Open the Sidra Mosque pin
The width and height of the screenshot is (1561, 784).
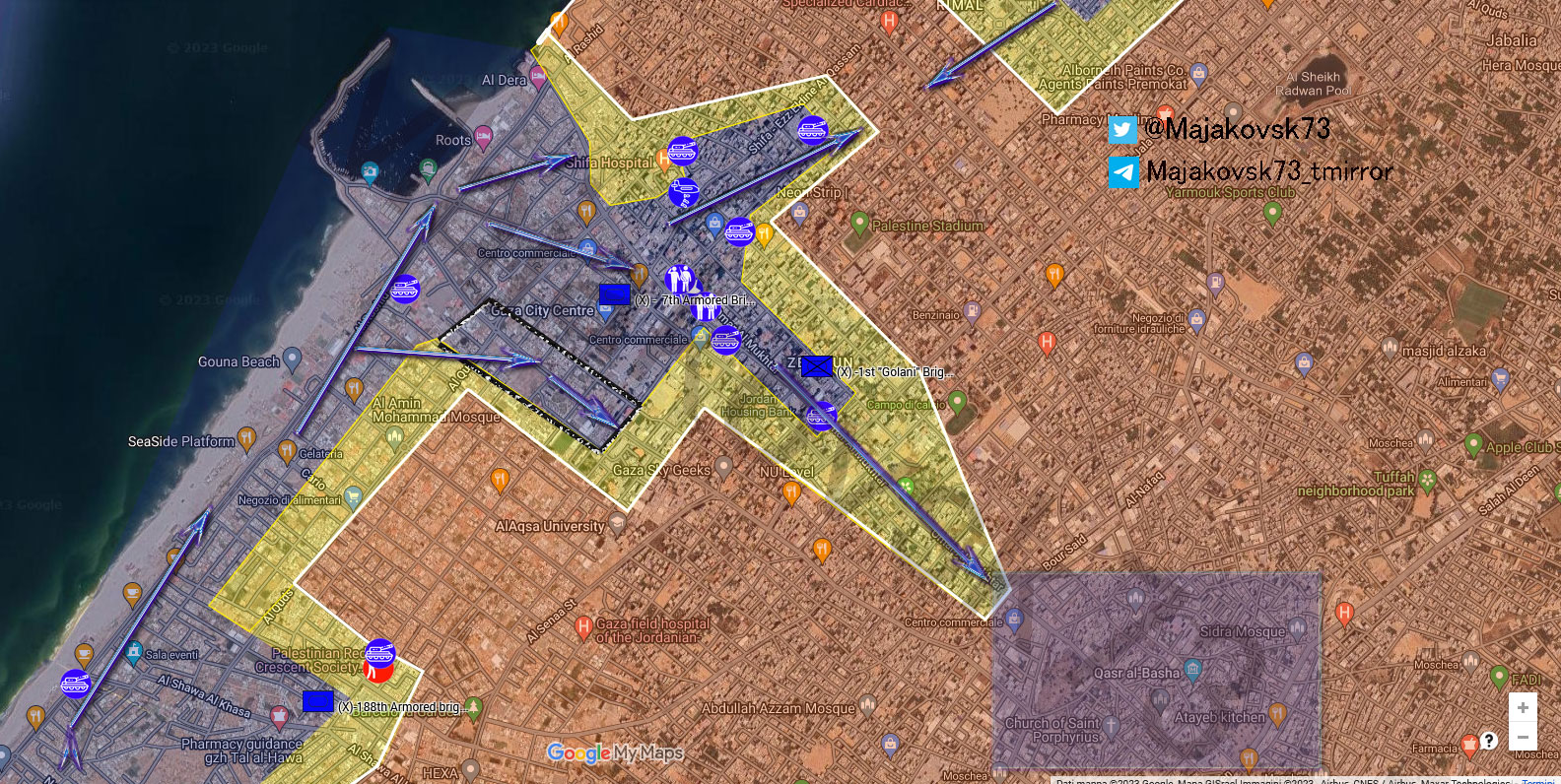point(1298,628)
